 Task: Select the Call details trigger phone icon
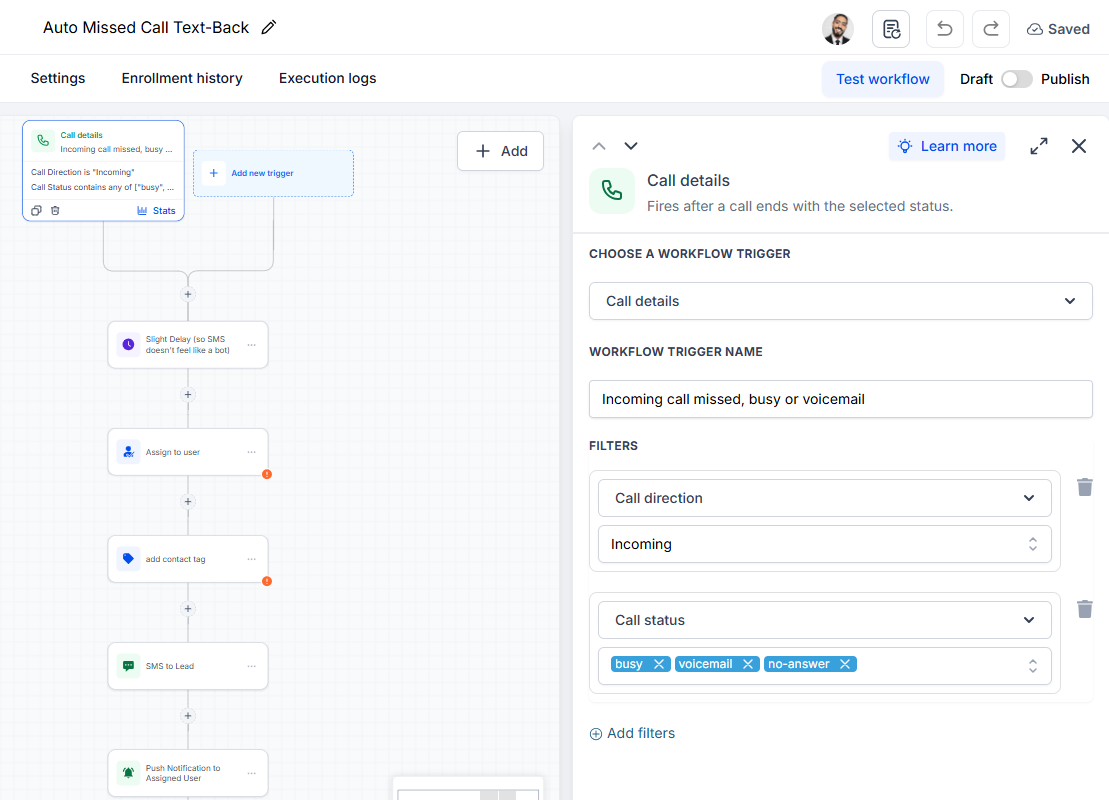pyautogui.click(x=42, y=141)
